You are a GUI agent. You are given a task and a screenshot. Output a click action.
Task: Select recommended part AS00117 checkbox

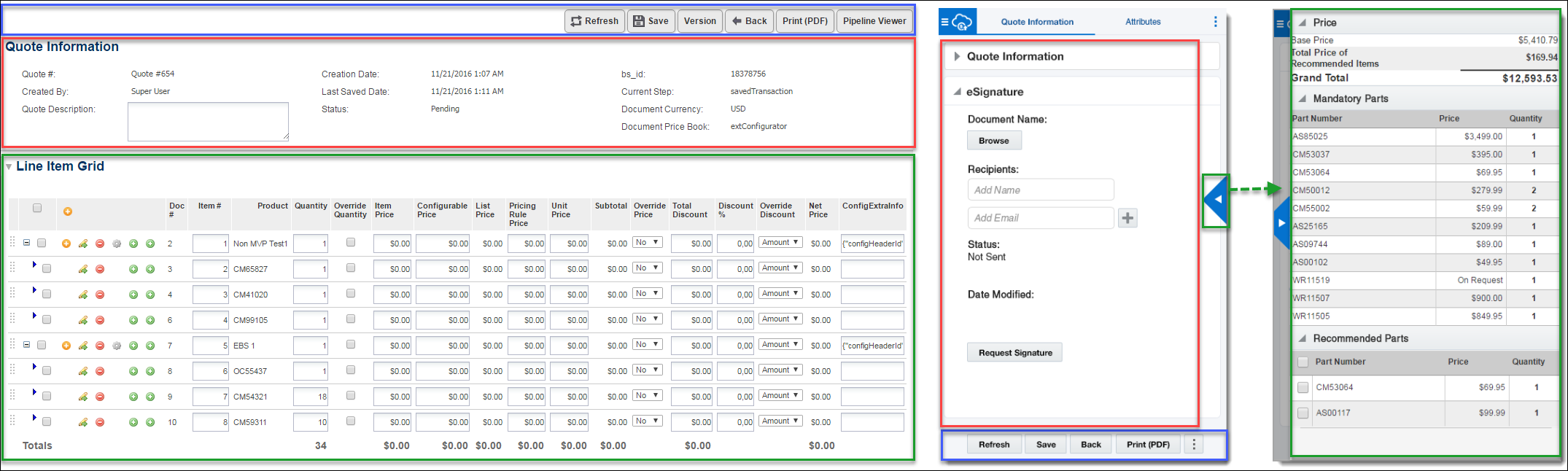tap(1303, 413)
